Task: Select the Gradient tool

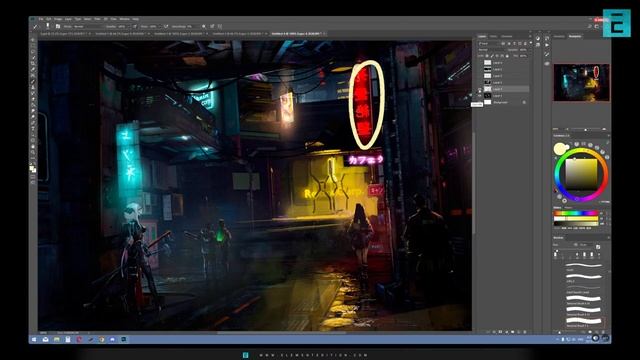Action: (33, 105)
